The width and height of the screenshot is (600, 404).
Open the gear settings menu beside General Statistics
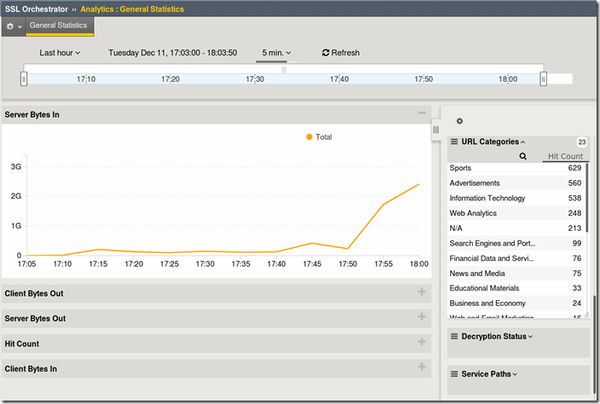13,25
